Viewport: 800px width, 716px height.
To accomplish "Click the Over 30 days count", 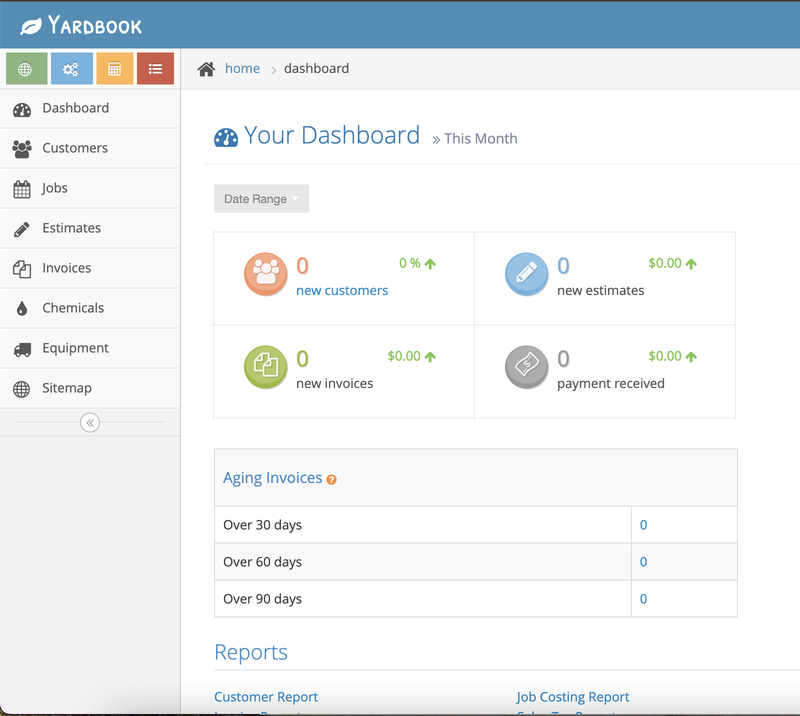I will (x=643, y=525).
